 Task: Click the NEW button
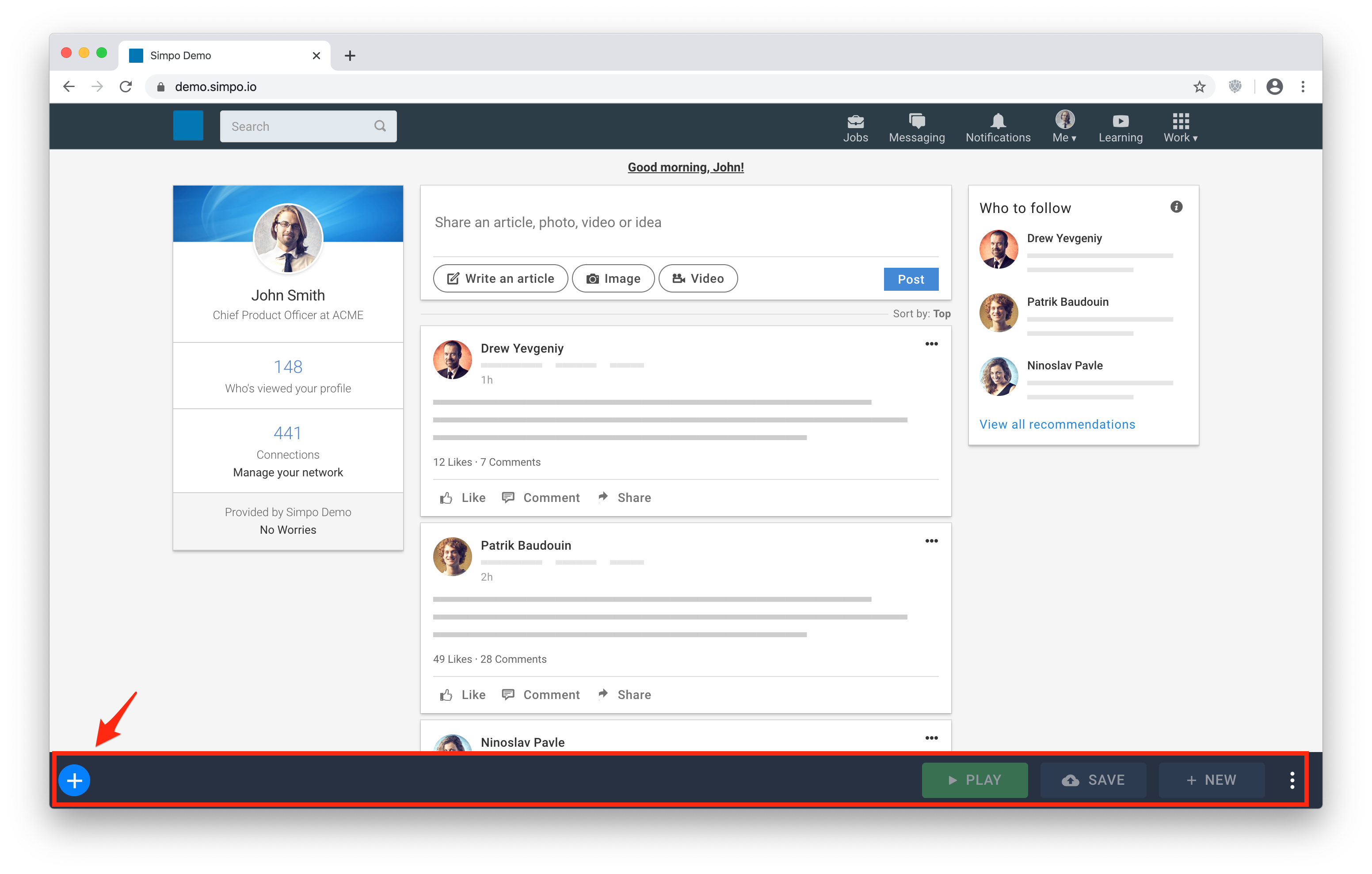[1211, 780]
